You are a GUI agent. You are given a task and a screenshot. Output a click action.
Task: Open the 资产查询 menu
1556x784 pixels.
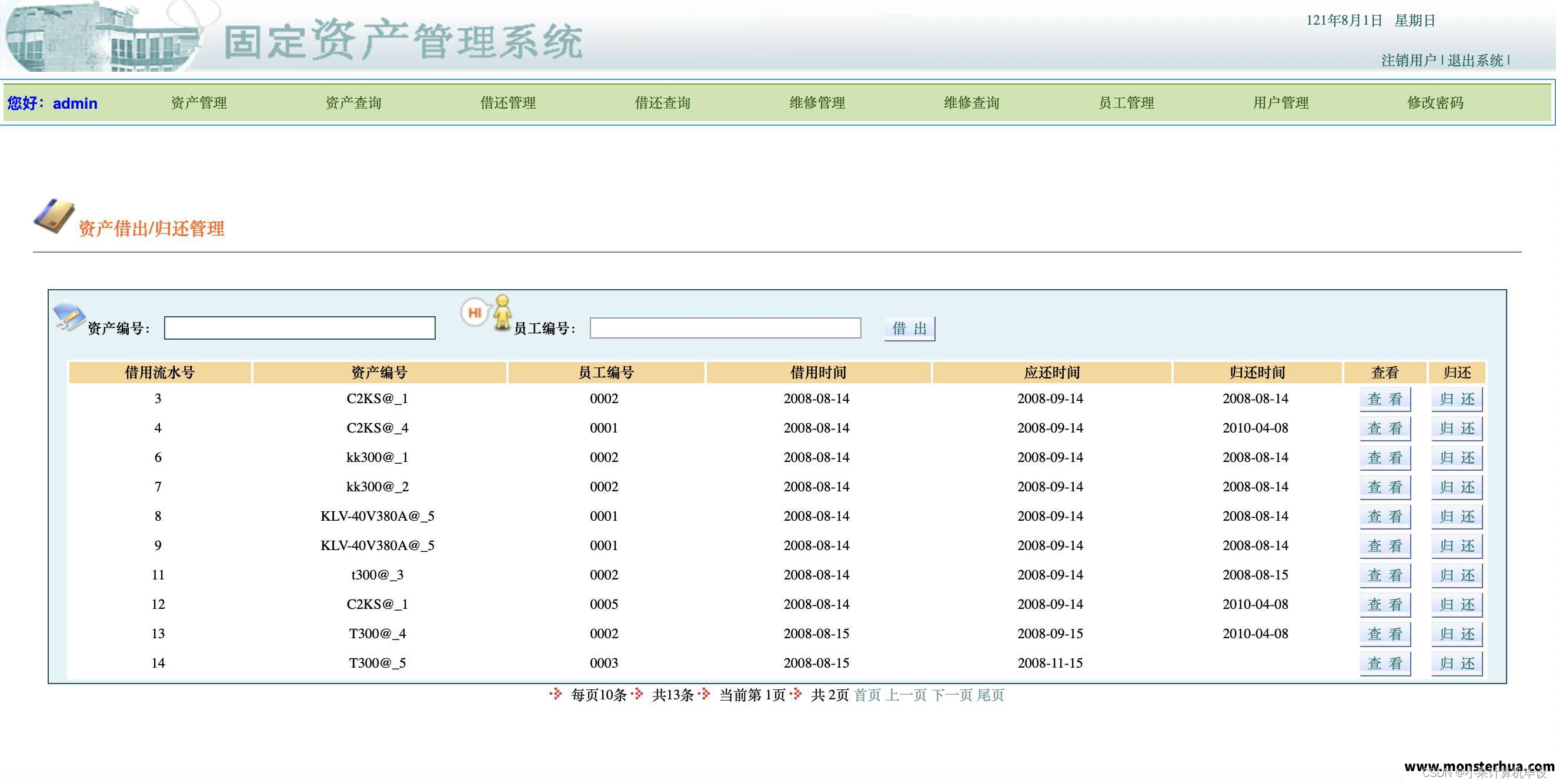pyautogui.click(x=353, y=103)
